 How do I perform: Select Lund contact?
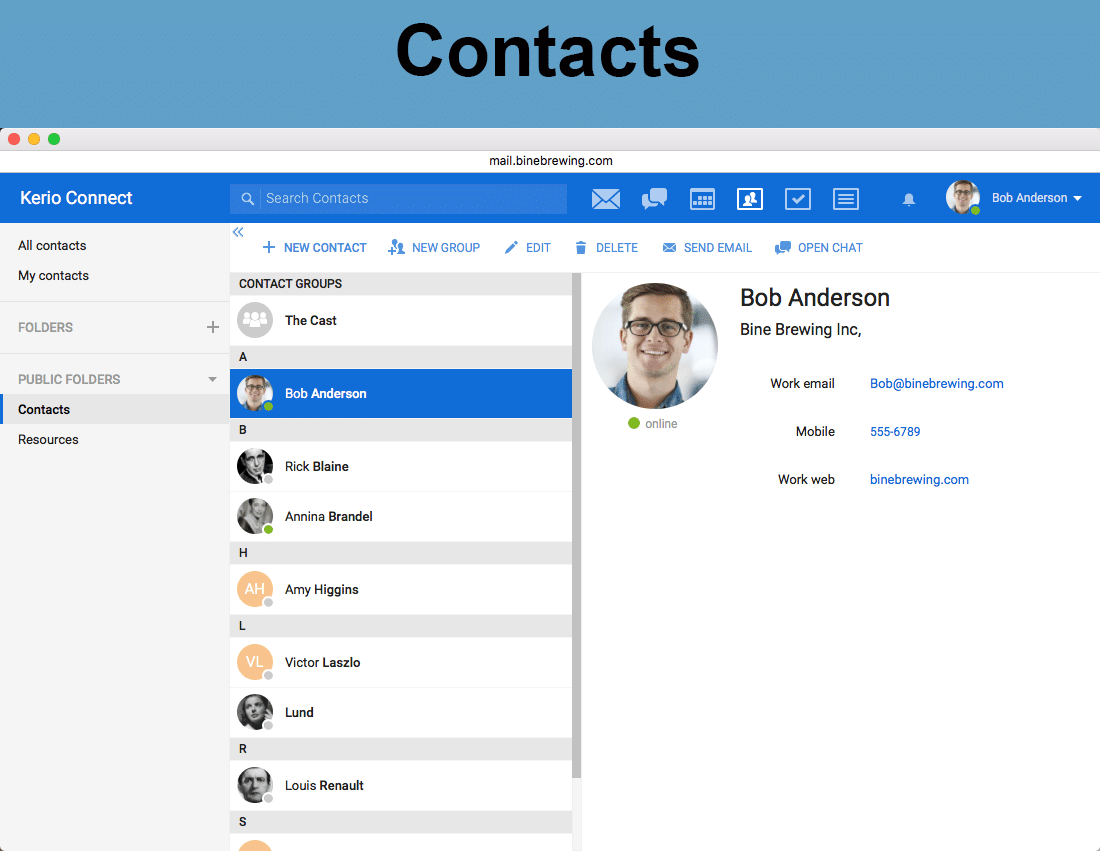[x=401, y=712]
